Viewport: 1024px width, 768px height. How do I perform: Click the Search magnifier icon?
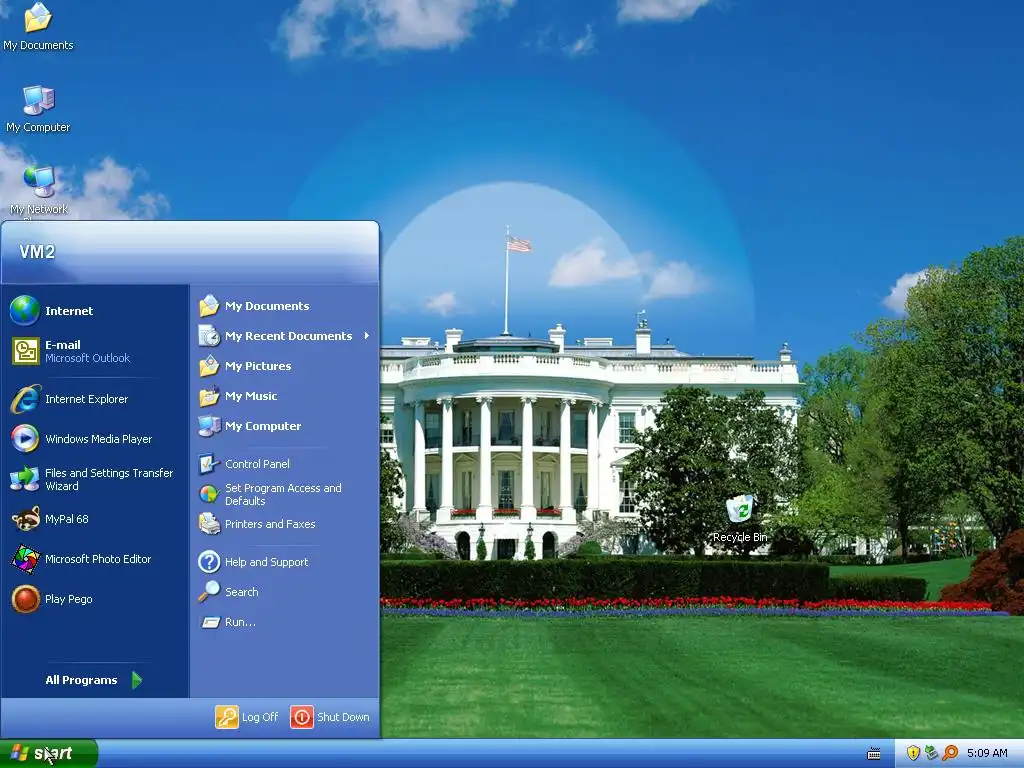(x=209, y=592)
